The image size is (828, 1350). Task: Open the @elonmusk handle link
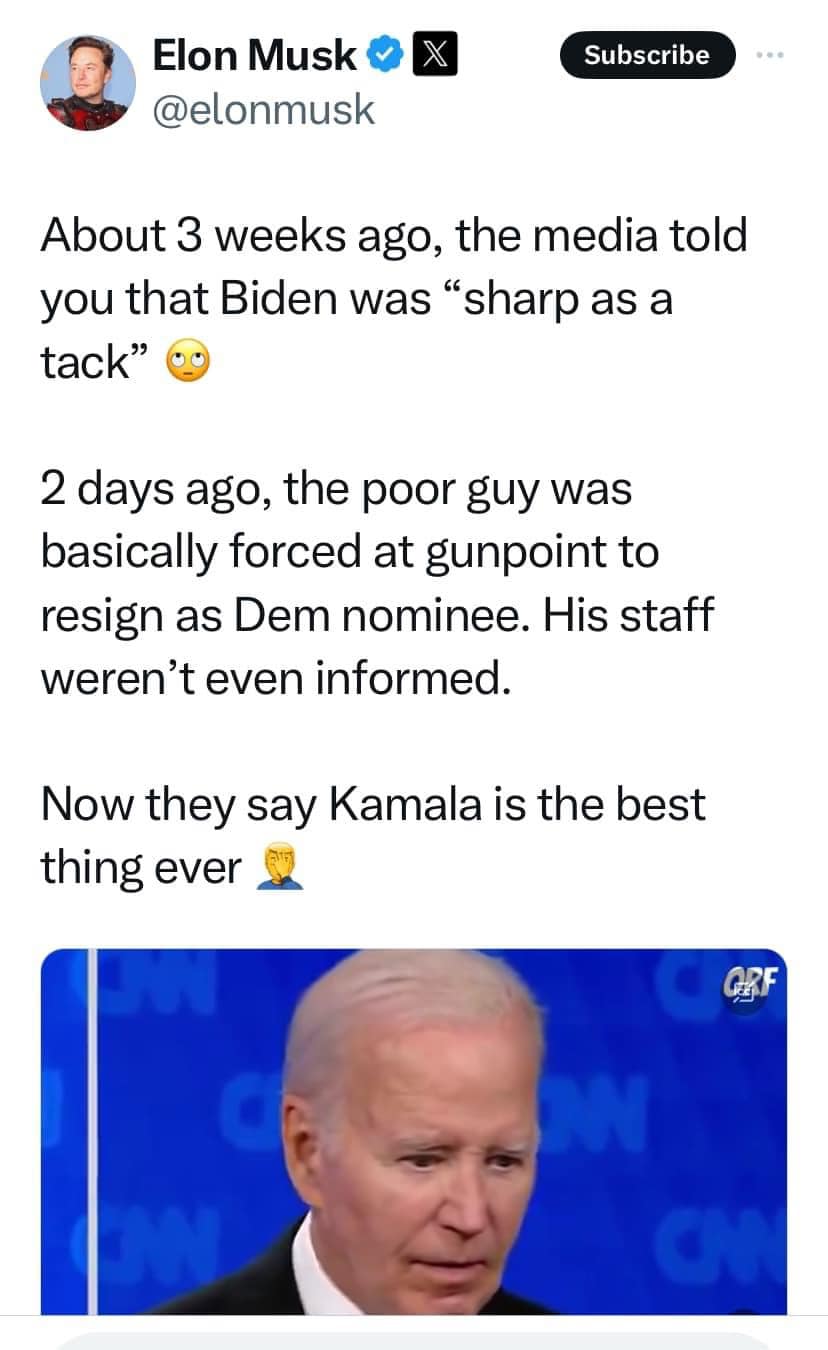point(263,108)
